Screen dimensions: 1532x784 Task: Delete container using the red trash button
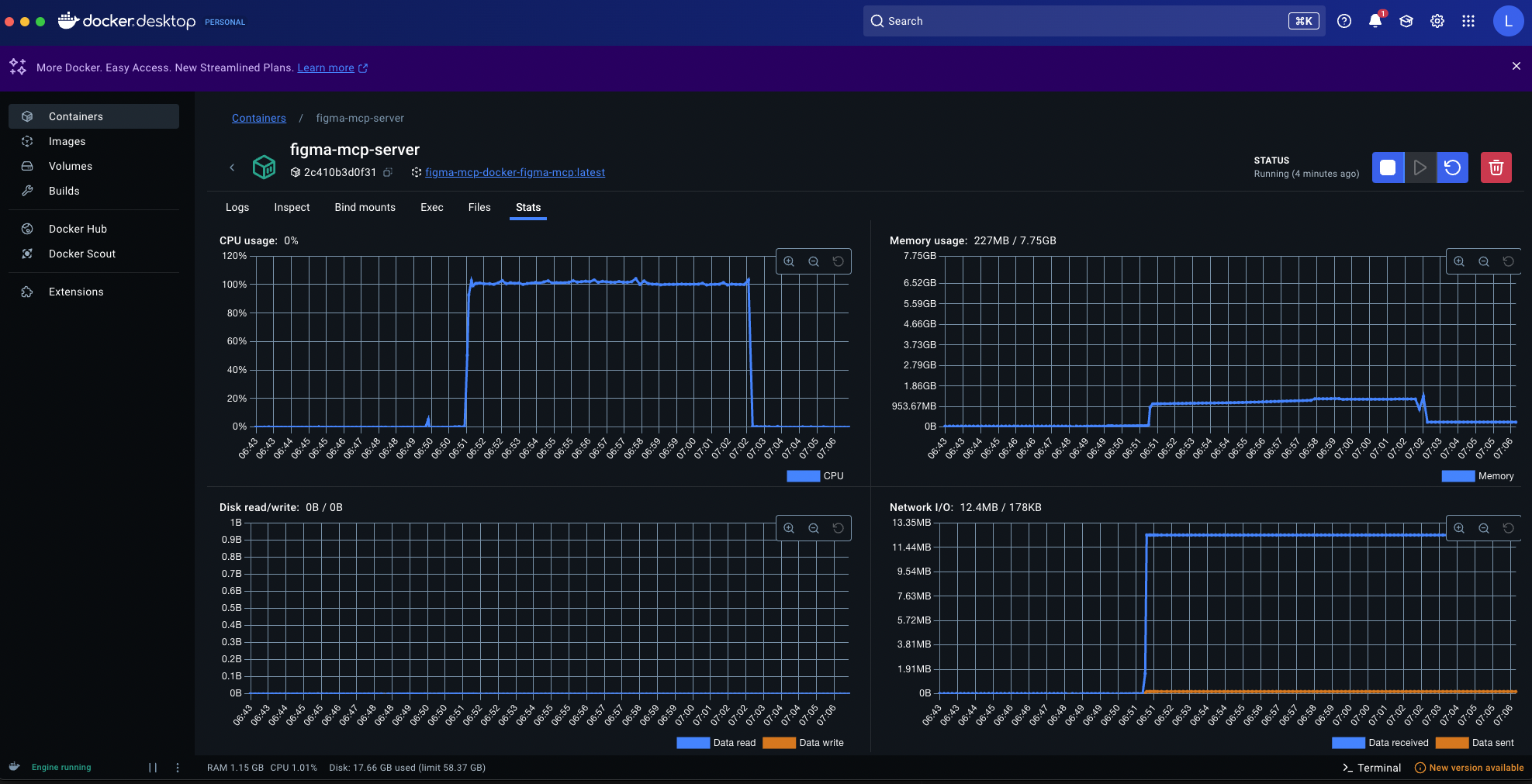tap(1496, 168)
